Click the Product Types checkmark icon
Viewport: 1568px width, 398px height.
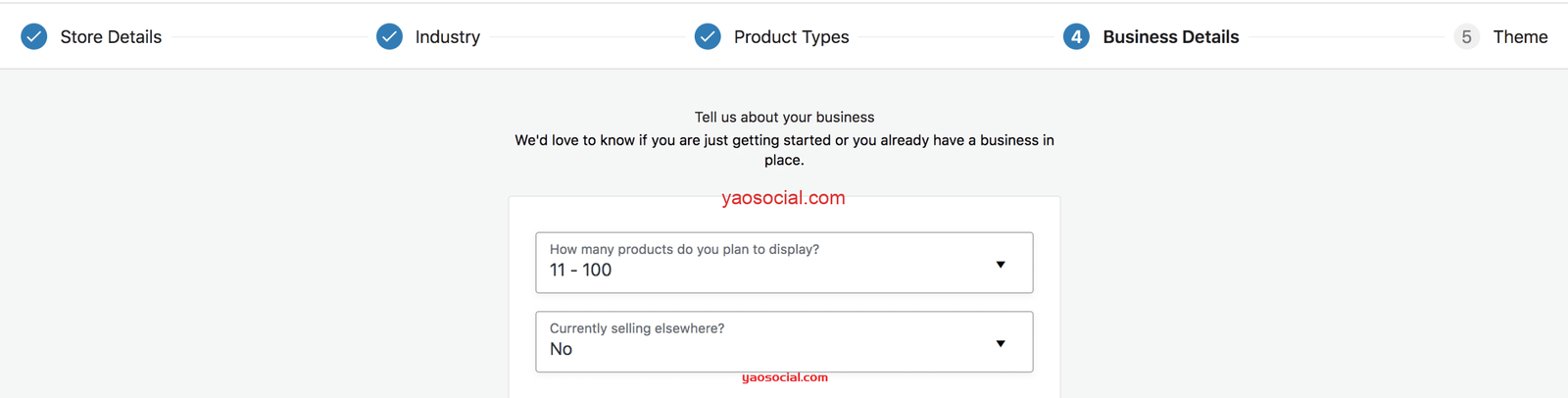coord(708,37)
